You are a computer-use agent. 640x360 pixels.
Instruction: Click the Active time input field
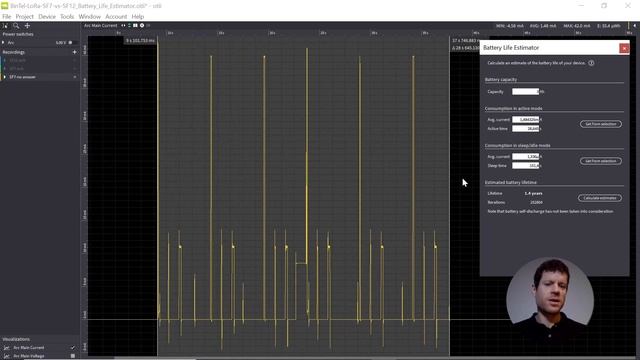click(x=526, y=129)
